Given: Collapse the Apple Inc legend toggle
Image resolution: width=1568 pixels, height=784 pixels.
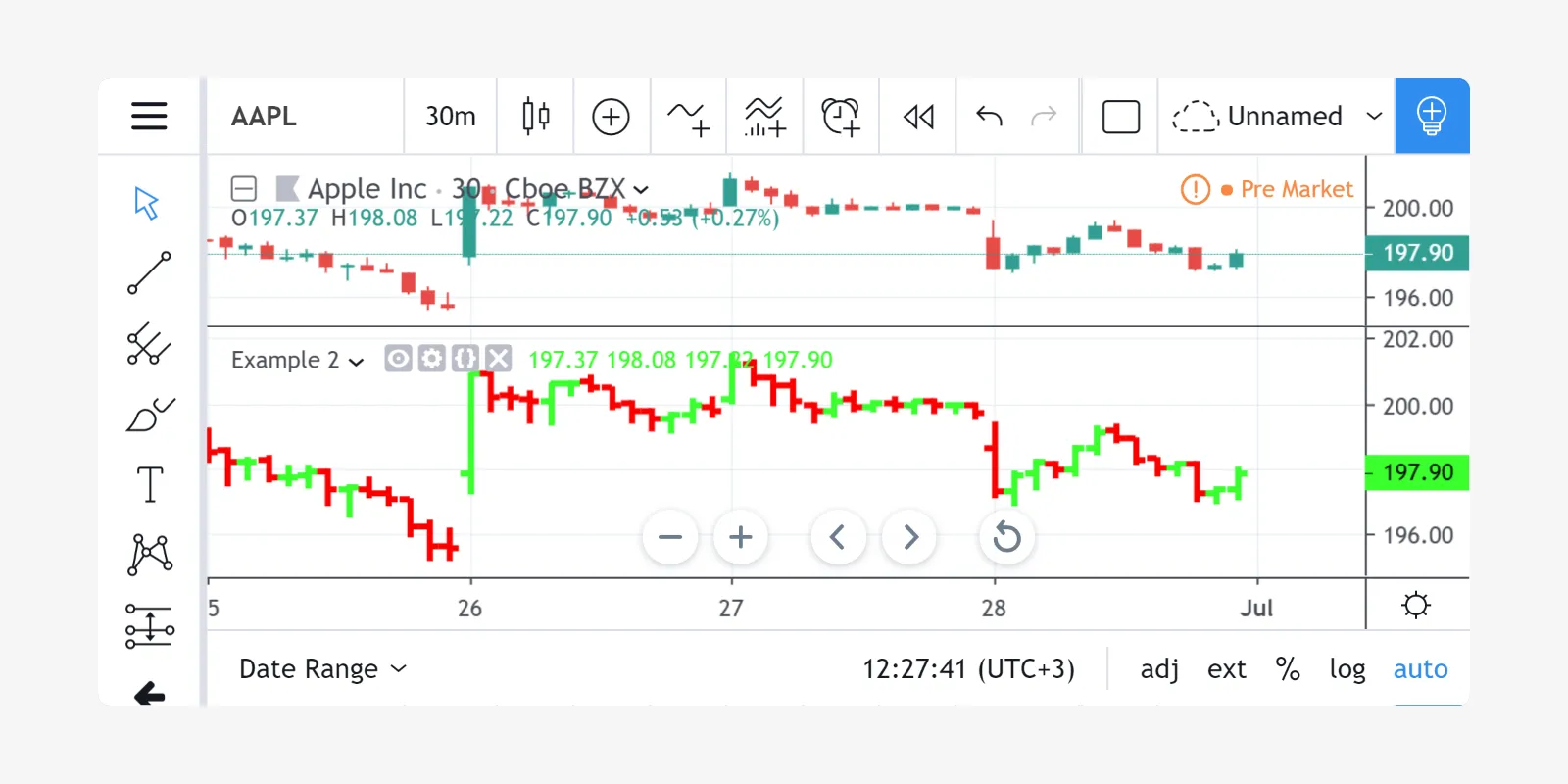Looking at the screenshot, I should click(x=244, y=188).
